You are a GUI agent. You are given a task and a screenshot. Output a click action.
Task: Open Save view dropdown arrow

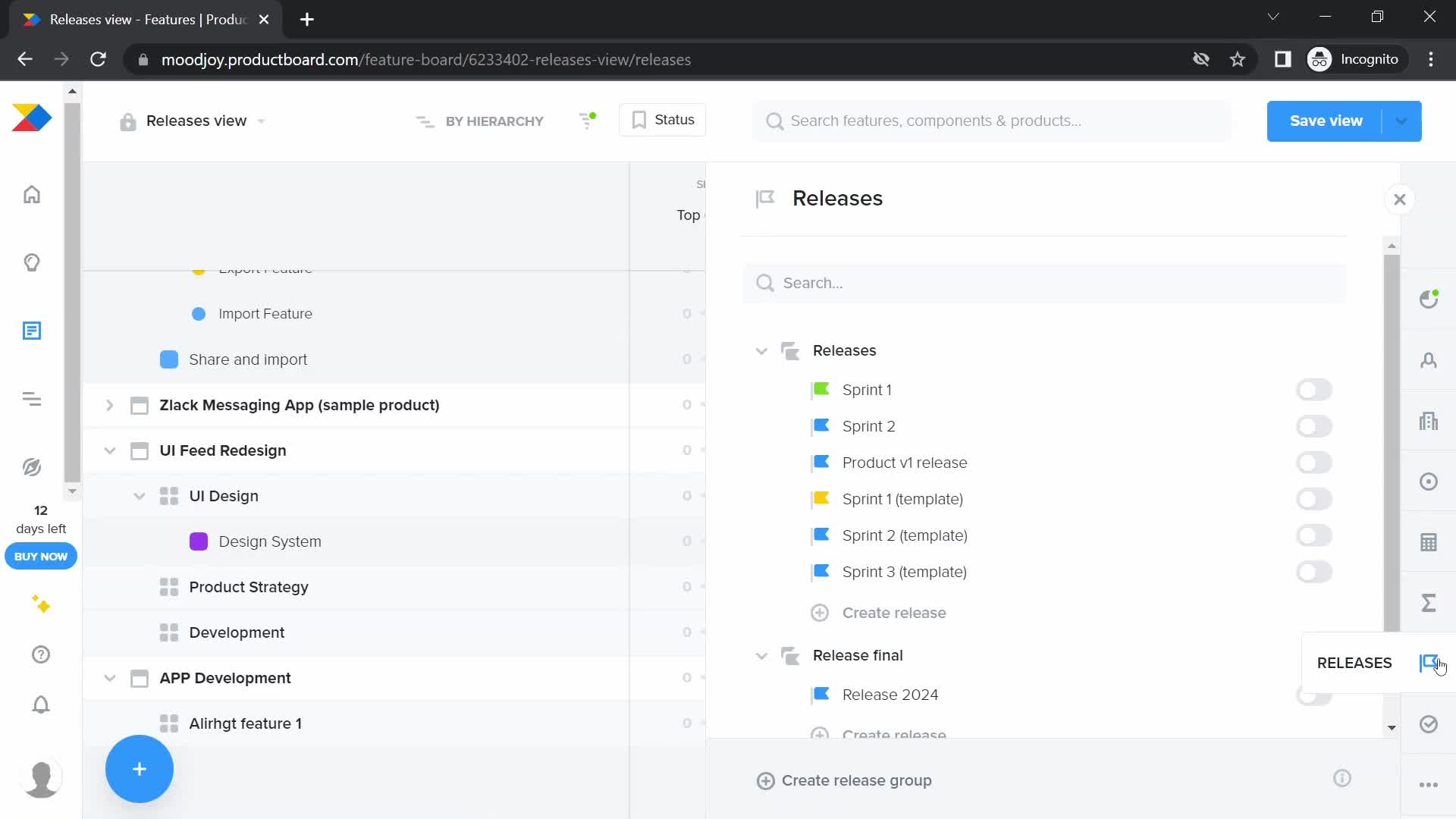[x=1401, y=121]
